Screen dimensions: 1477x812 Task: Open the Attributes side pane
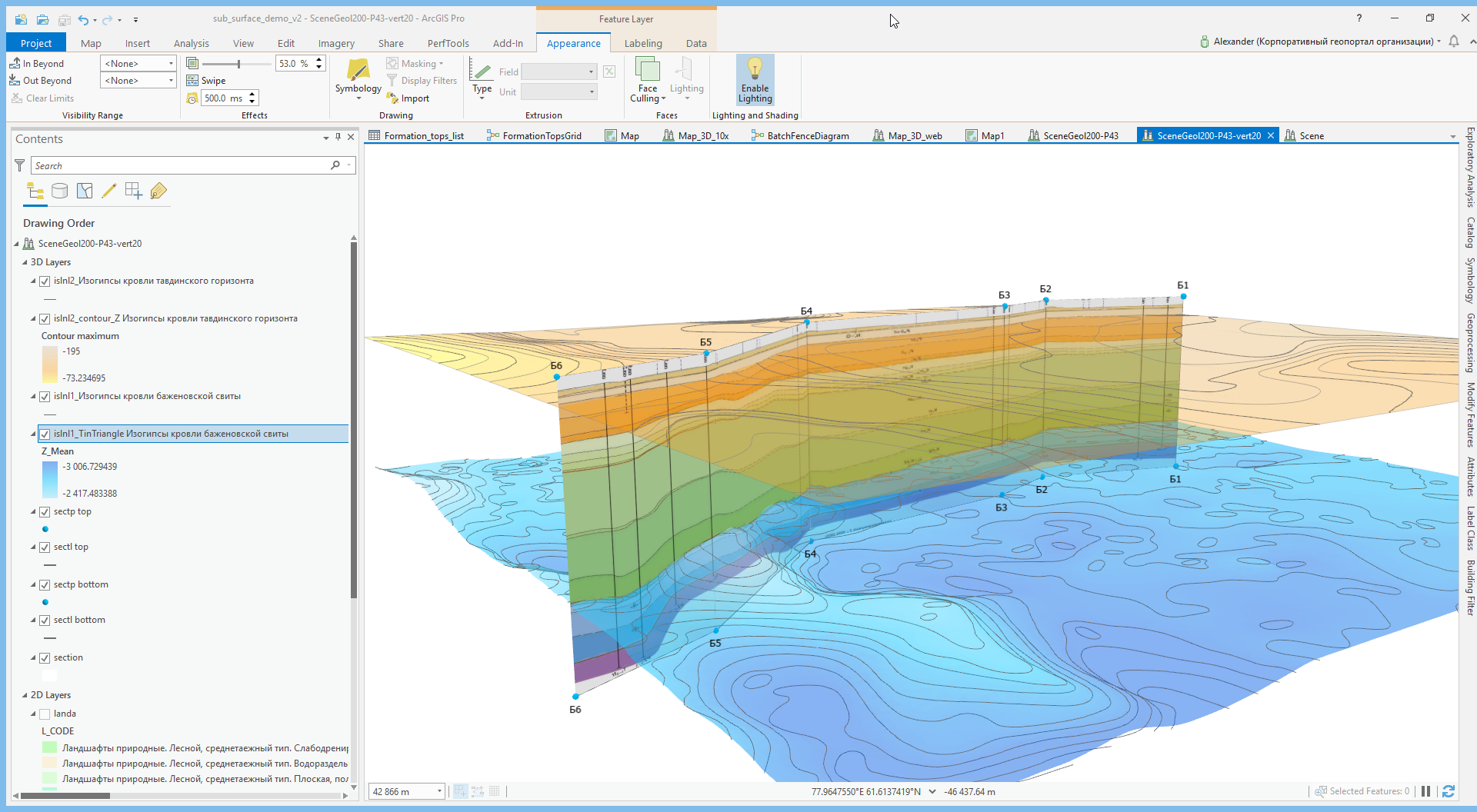pos(1470,477)
